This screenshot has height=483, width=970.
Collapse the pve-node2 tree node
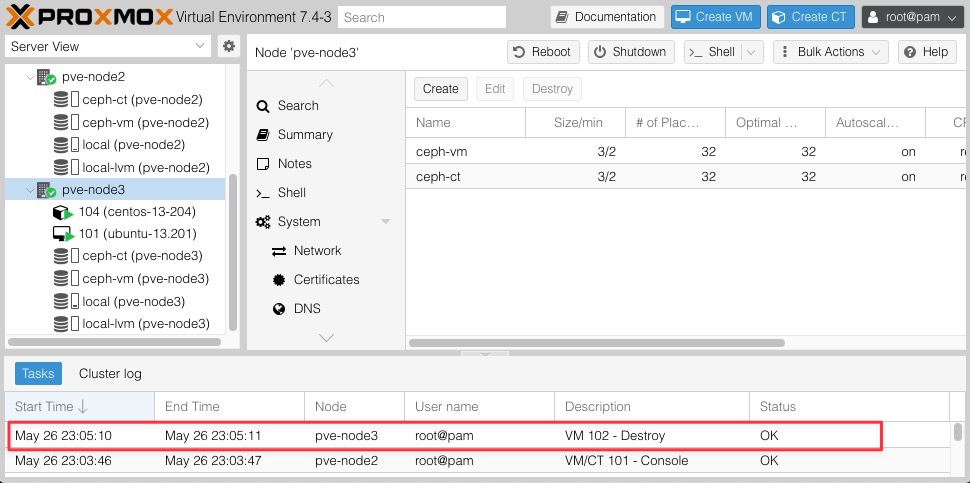(x=30, y=77)
